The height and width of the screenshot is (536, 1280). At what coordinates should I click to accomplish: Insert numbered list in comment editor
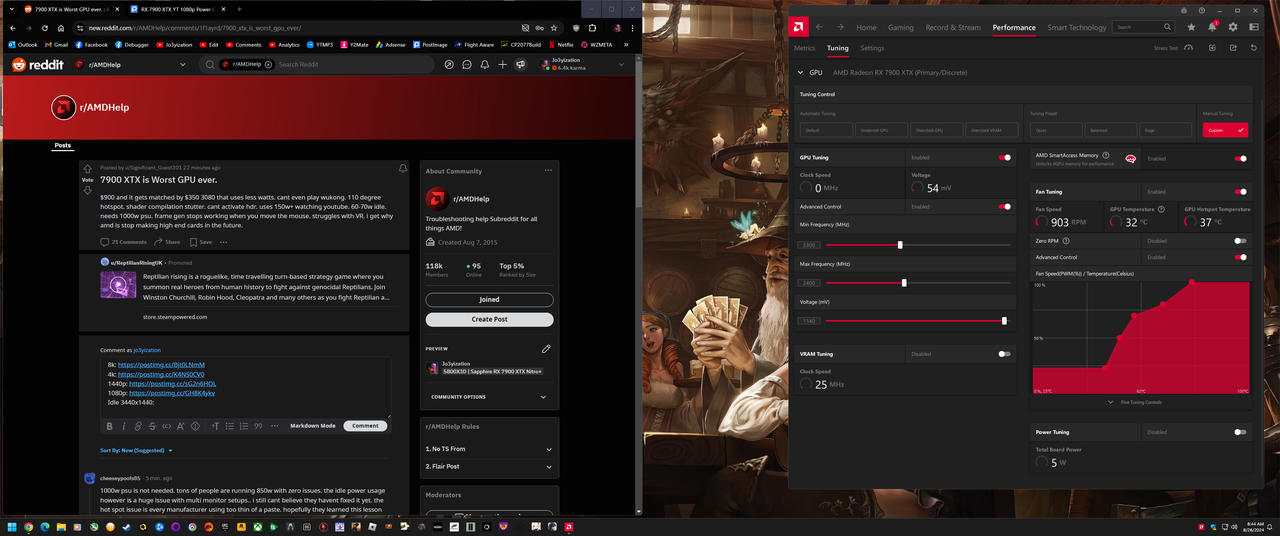(244, 426)
